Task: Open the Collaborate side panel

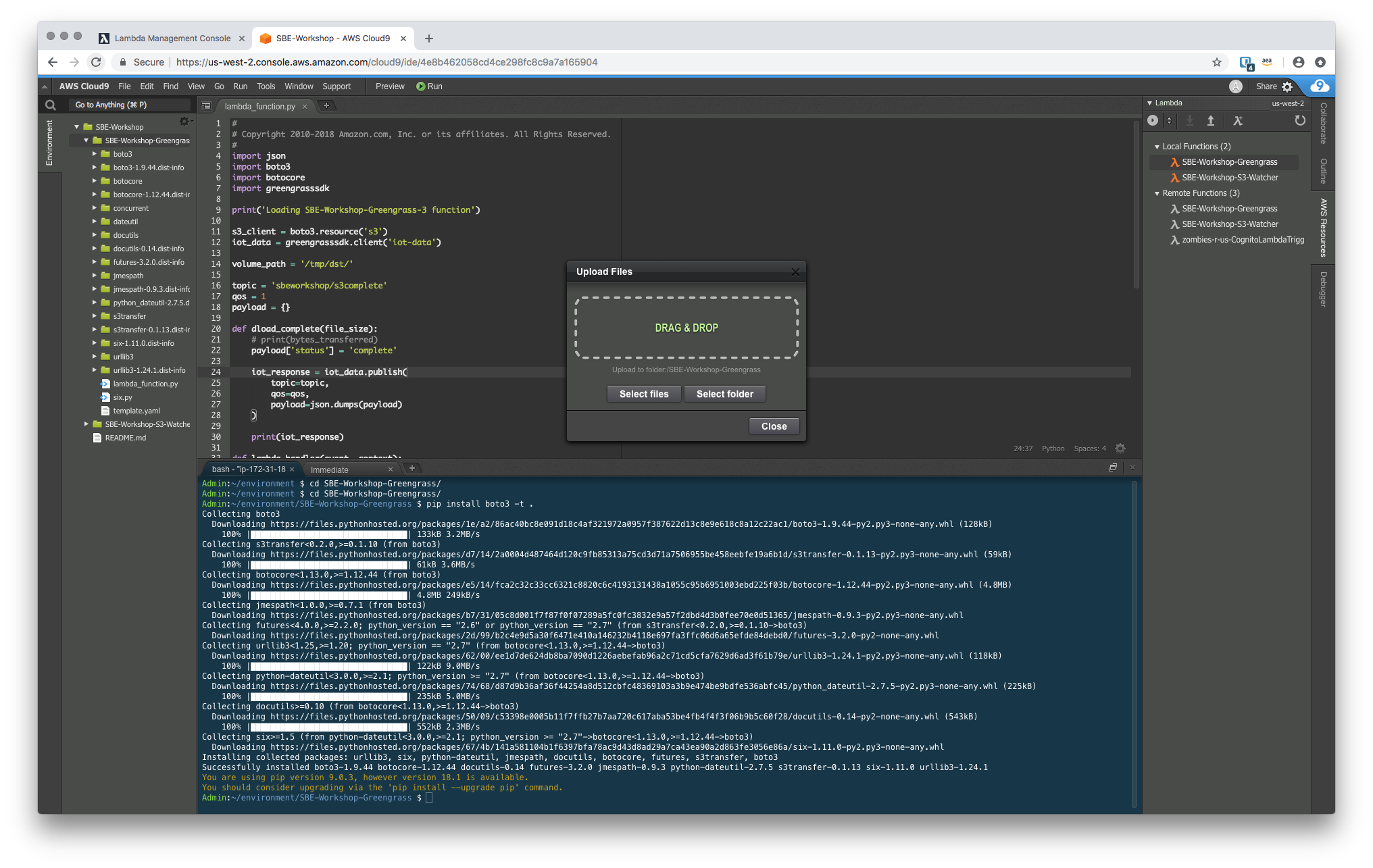Action: pyautogui.click(x=1323, y=124)
